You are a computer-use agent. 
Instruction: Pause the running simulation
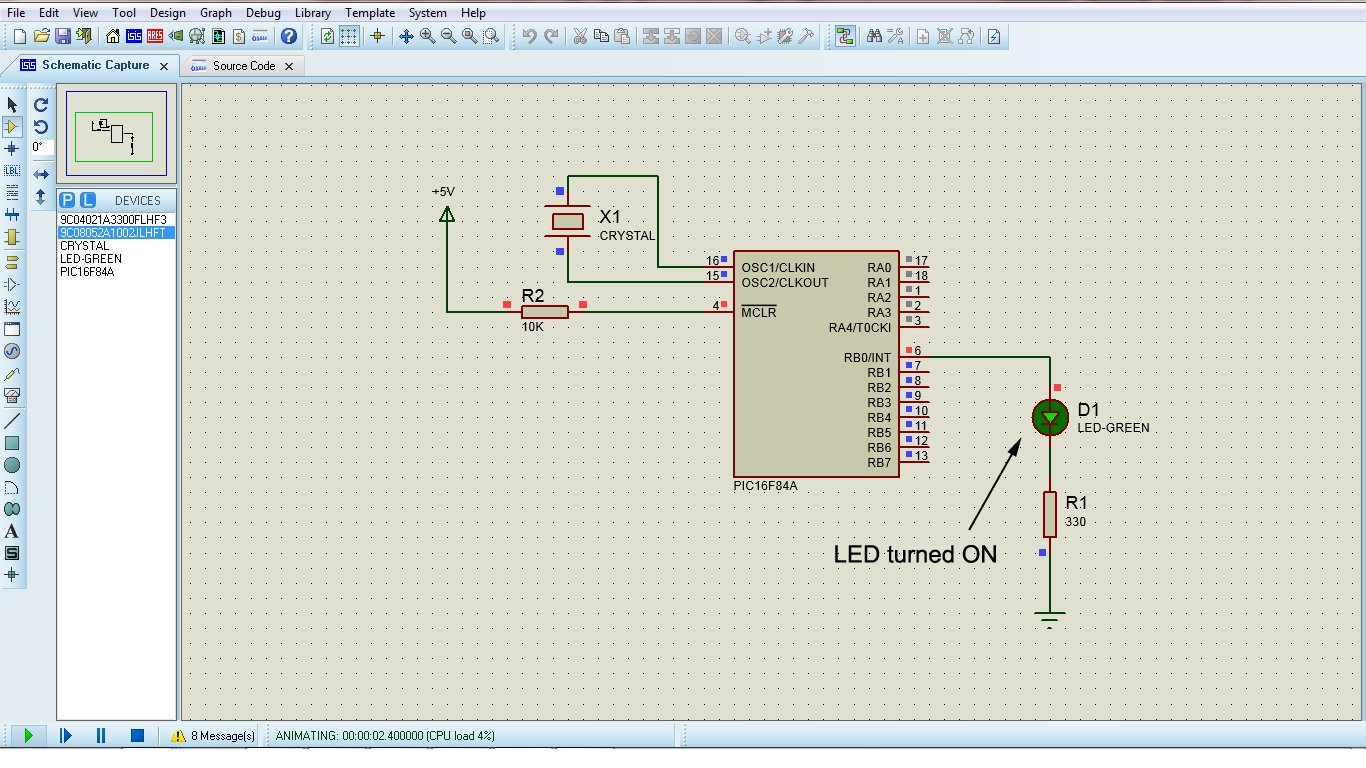pyautogui.click(x=100, y=735)
